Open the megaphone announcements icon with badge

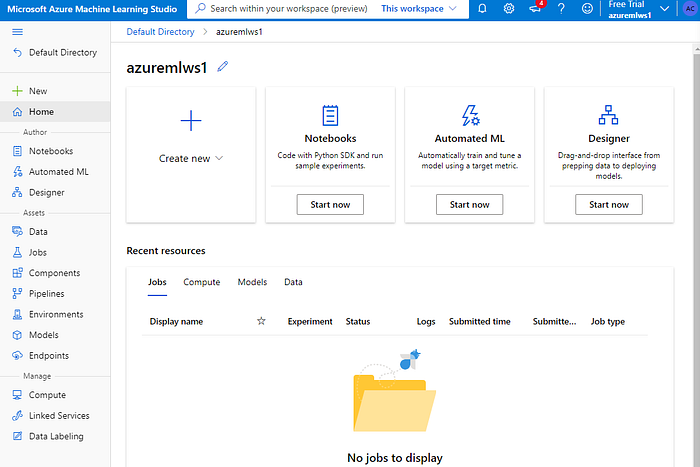tap(535, 8)
